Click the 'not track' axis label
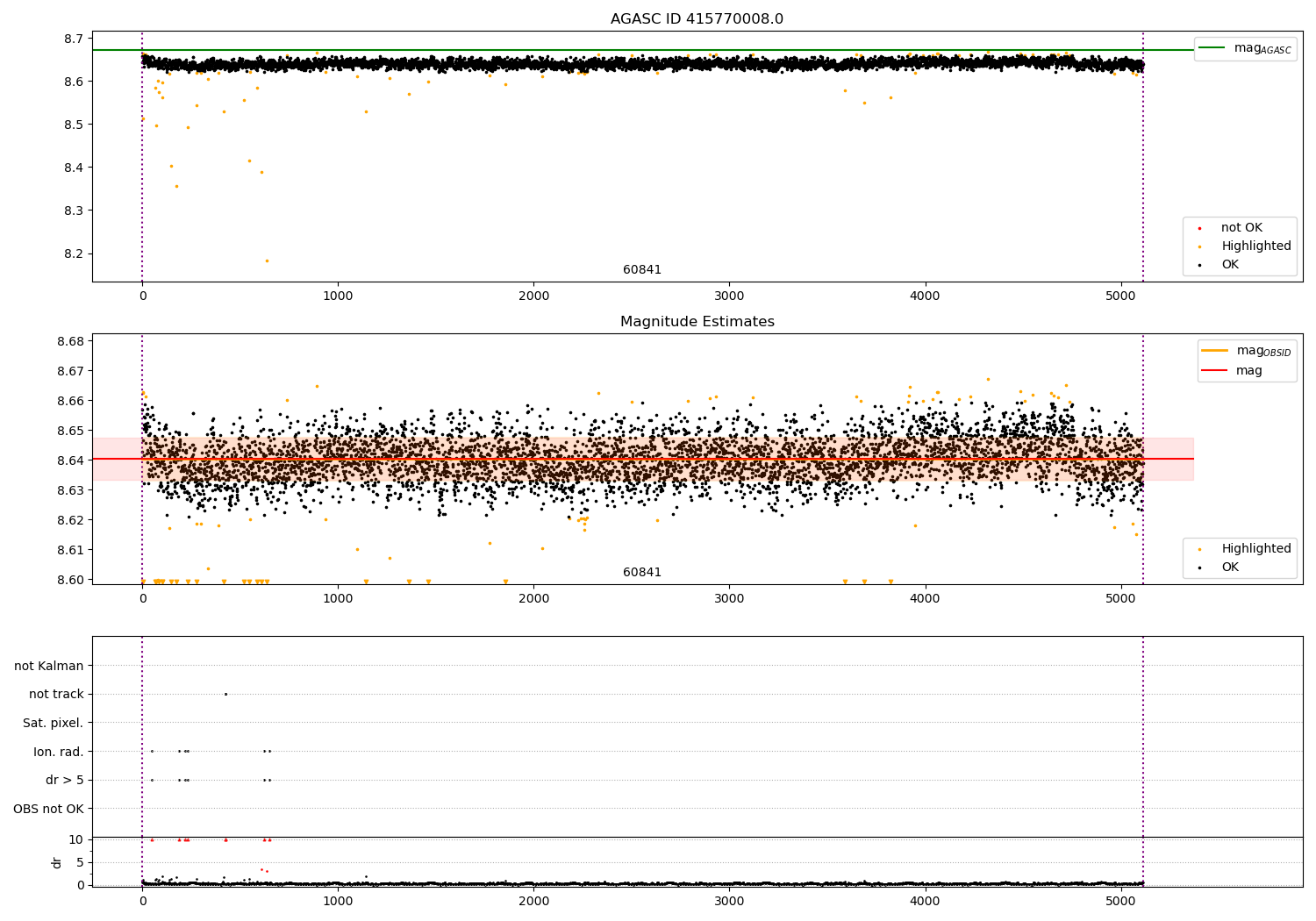Screen dimensions: 1316x921 point(56,695)
